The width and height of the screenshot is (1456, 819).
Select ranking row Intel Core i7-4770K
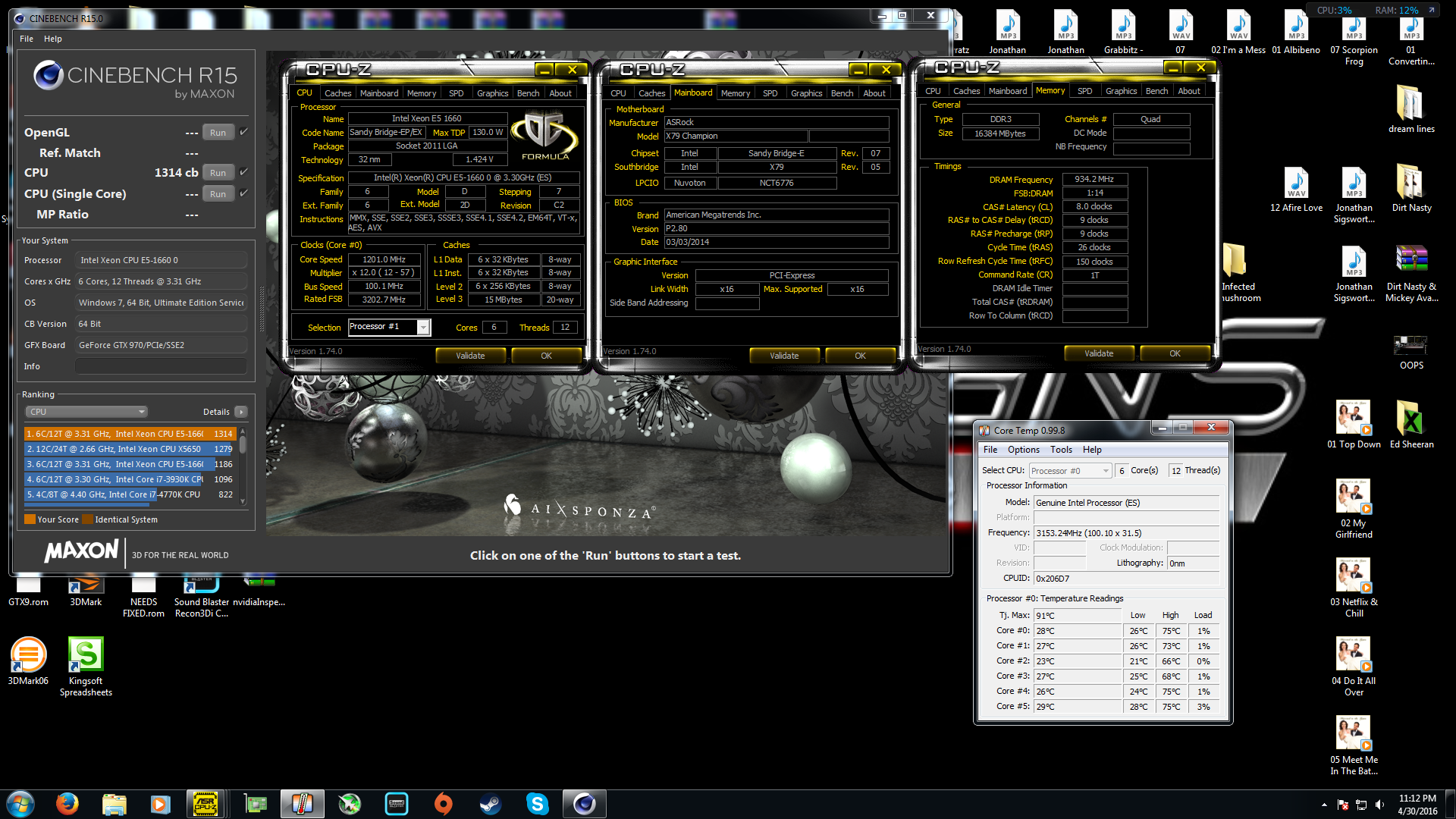130,494
